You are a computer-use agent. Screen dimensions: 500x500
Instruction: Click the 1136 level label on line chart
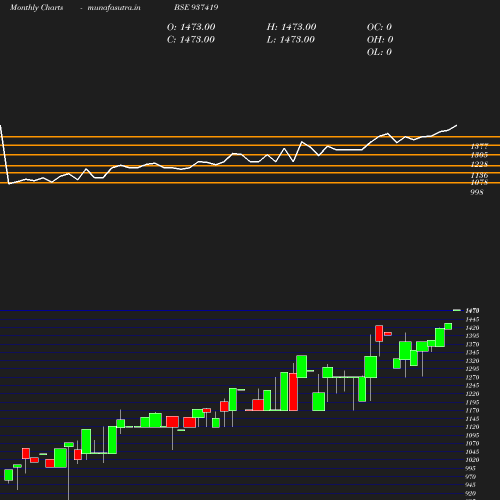[479, 175]
